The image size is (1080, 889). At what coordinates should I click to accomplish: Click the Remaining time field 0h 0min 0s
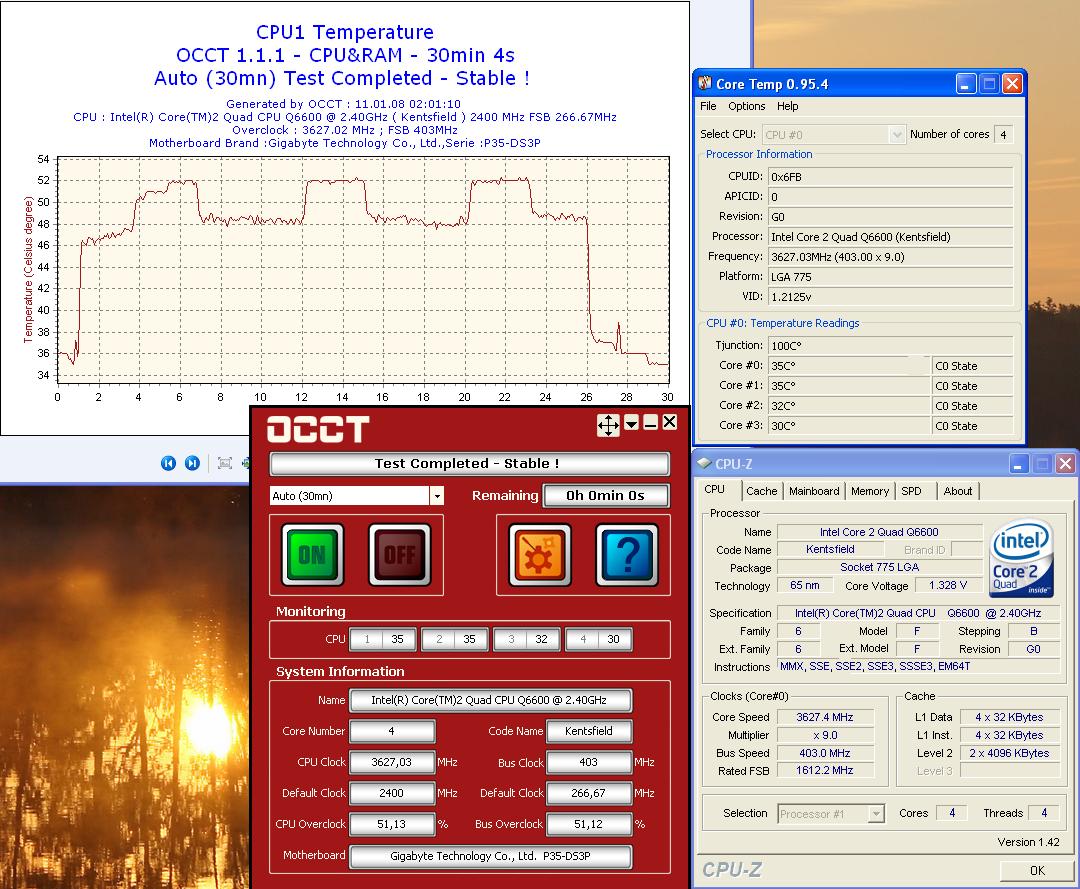[605, 496]
